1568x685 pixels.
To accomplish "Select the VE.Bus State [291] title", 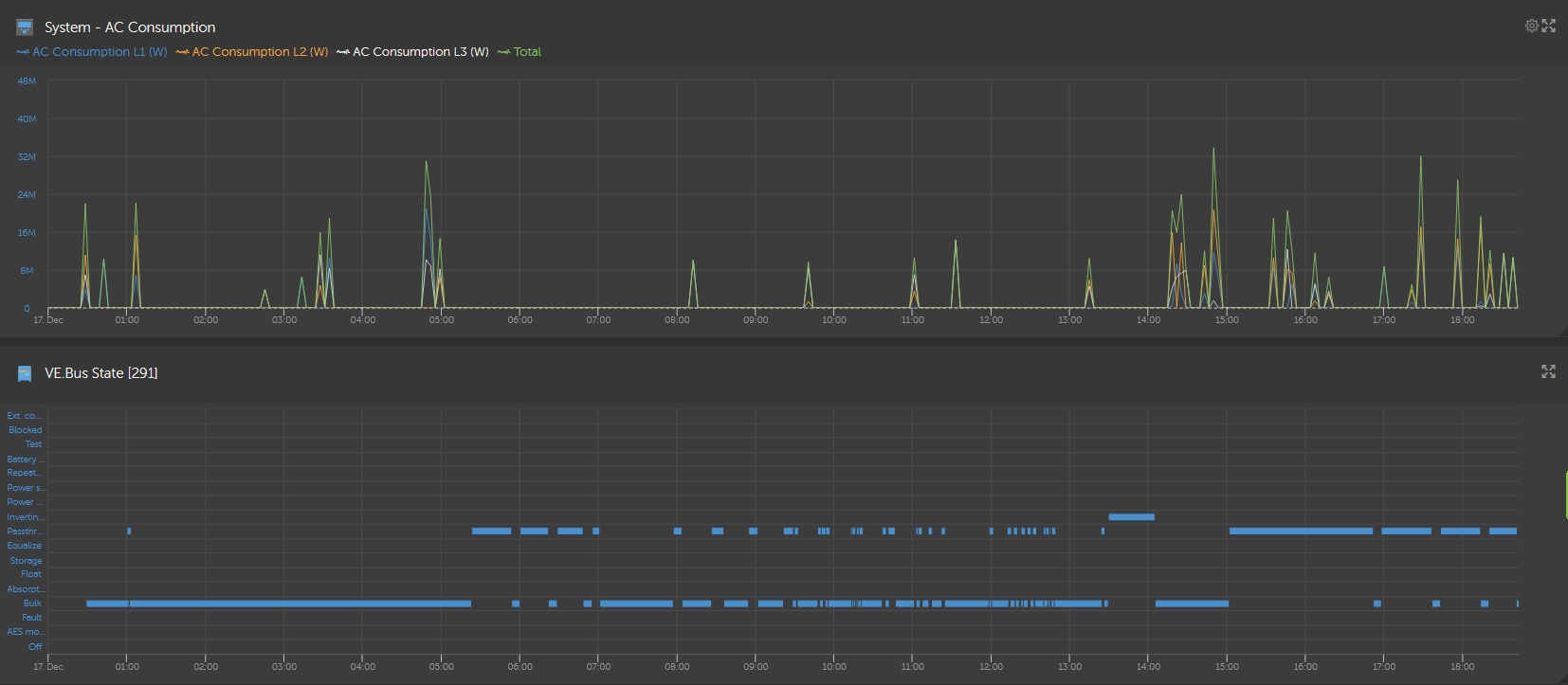I will (101, 373).
